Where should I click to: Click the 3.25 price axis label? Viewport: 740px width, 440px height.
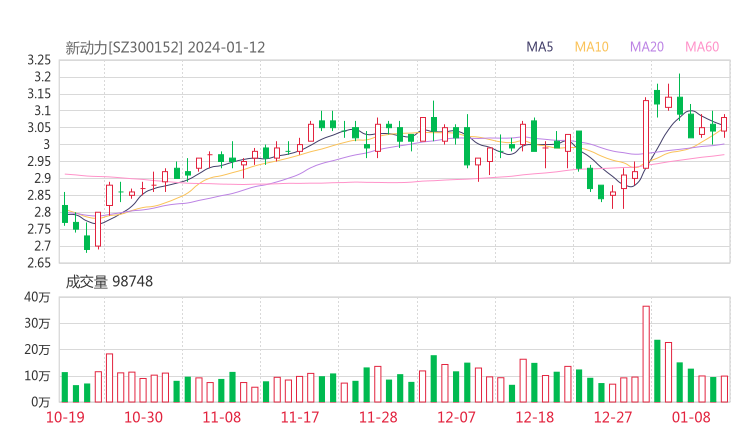39,60
